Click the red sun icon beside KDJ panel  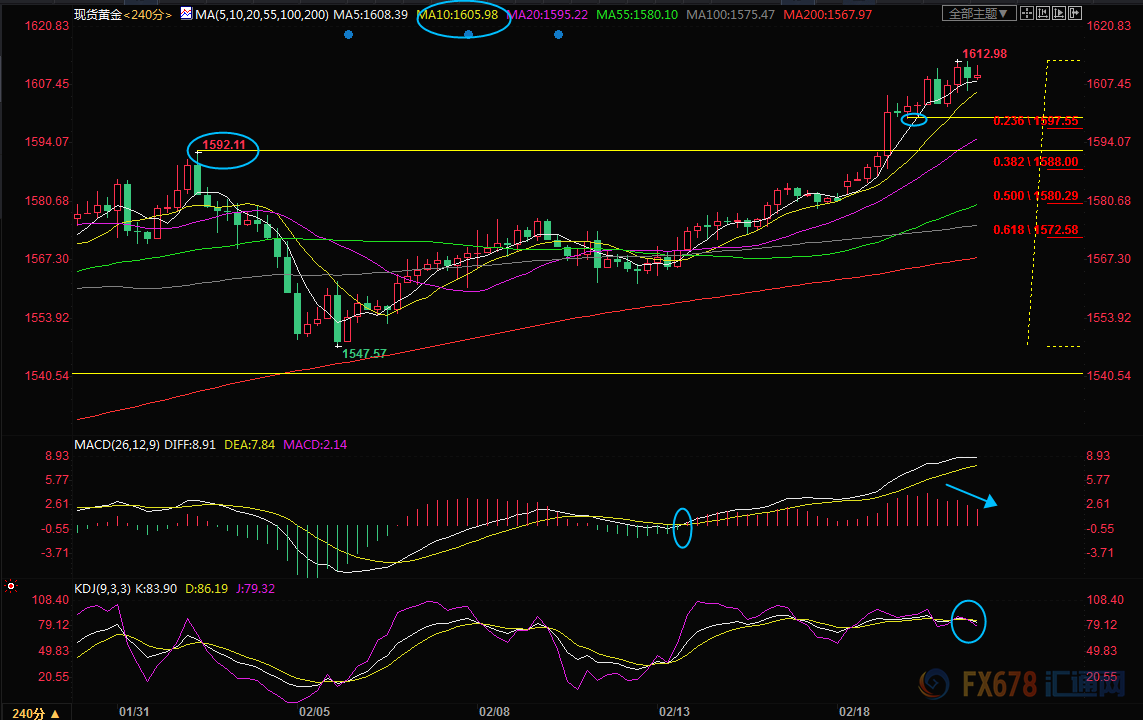pyautogui.click(x=10, y=587)
